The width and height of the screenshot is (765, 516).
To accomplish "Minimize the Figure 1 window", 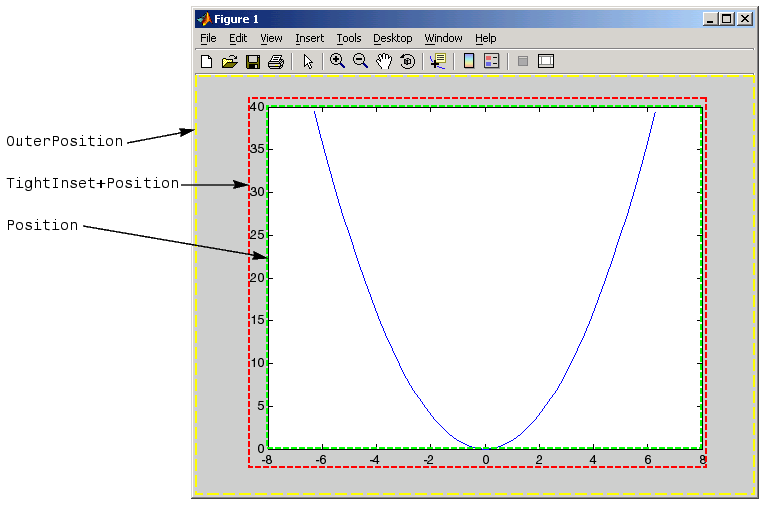I will point(710,19).
